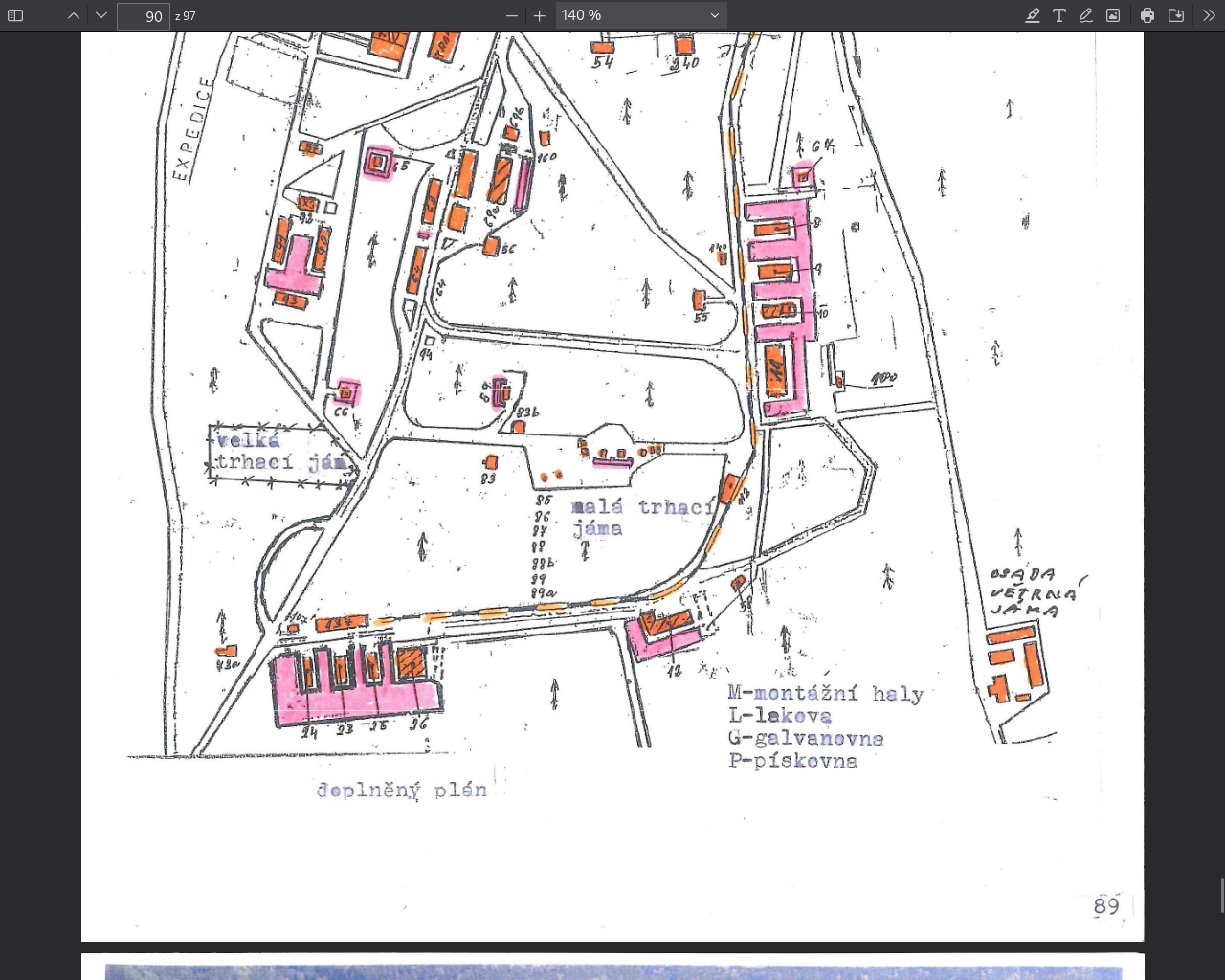The width and height of the screenshot is (1225, 980).
Task: Click the vertical scrollbar thumb
Action: coord(1221,896)
